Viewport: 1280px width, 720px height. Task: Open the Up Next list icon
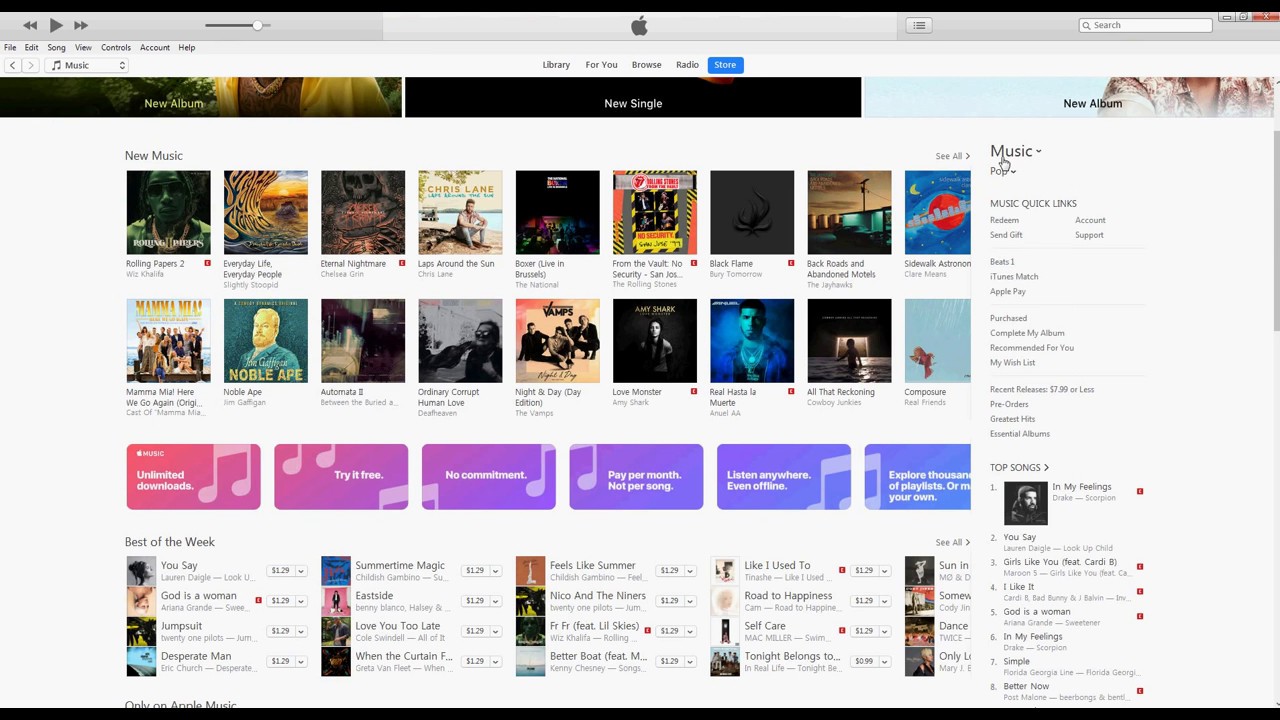pos(919,25)
